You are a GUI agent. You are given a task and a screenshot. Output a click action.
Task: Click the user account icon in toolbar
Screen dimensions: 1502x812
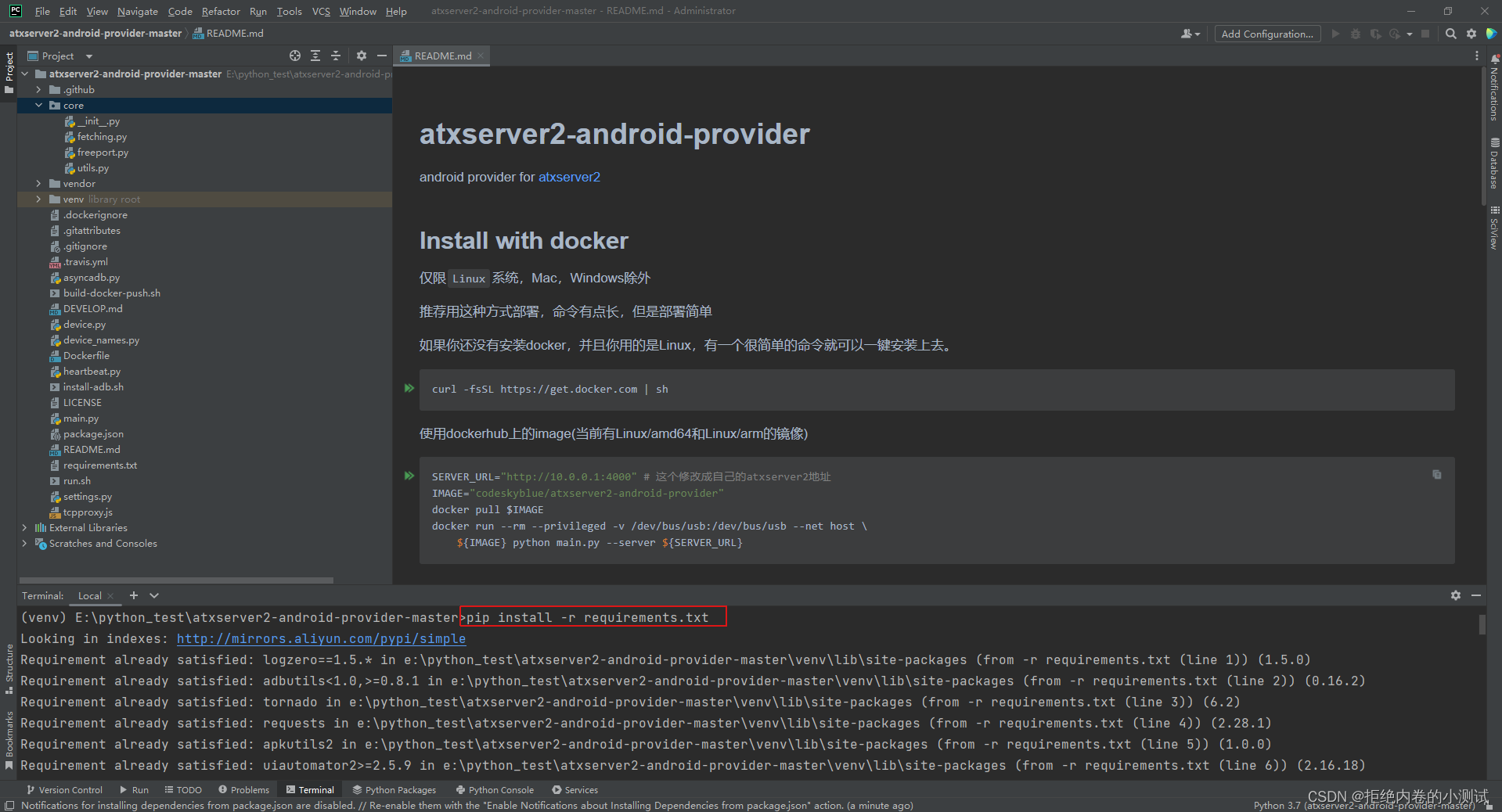pos(1190,34)
